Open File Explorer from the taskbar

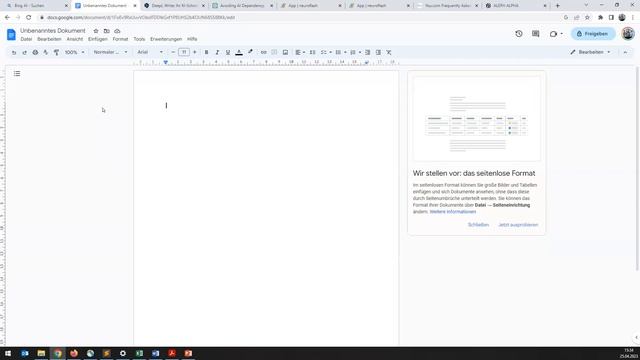tap(41, 353)
